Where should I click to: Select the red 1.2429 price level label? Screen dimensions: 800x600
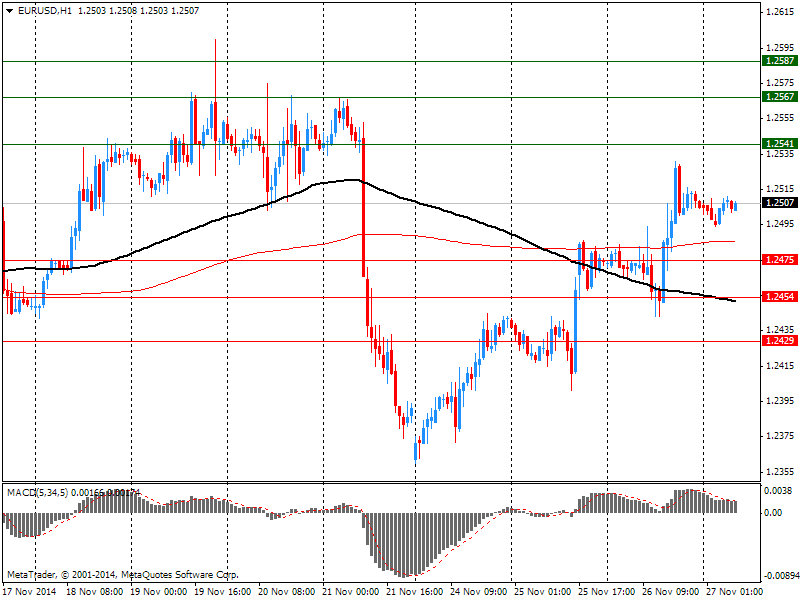click(779, 341)
